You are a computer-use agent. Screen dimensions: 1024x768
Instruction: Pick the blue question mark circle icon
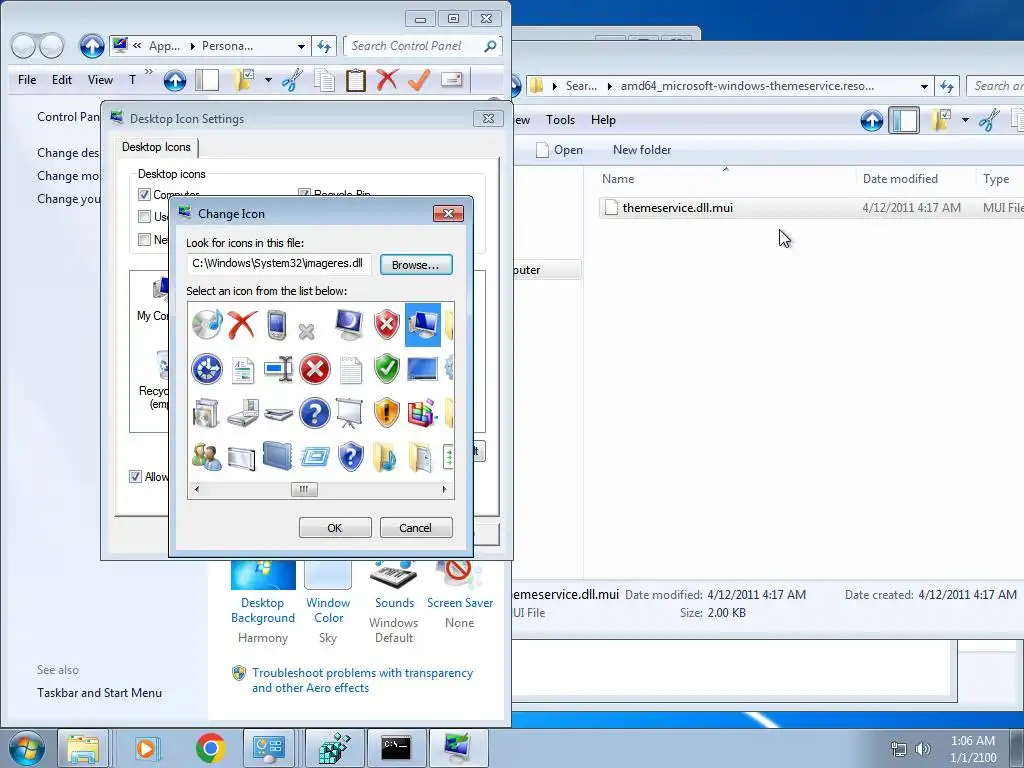pyautogui.click(x=315, y=413)
